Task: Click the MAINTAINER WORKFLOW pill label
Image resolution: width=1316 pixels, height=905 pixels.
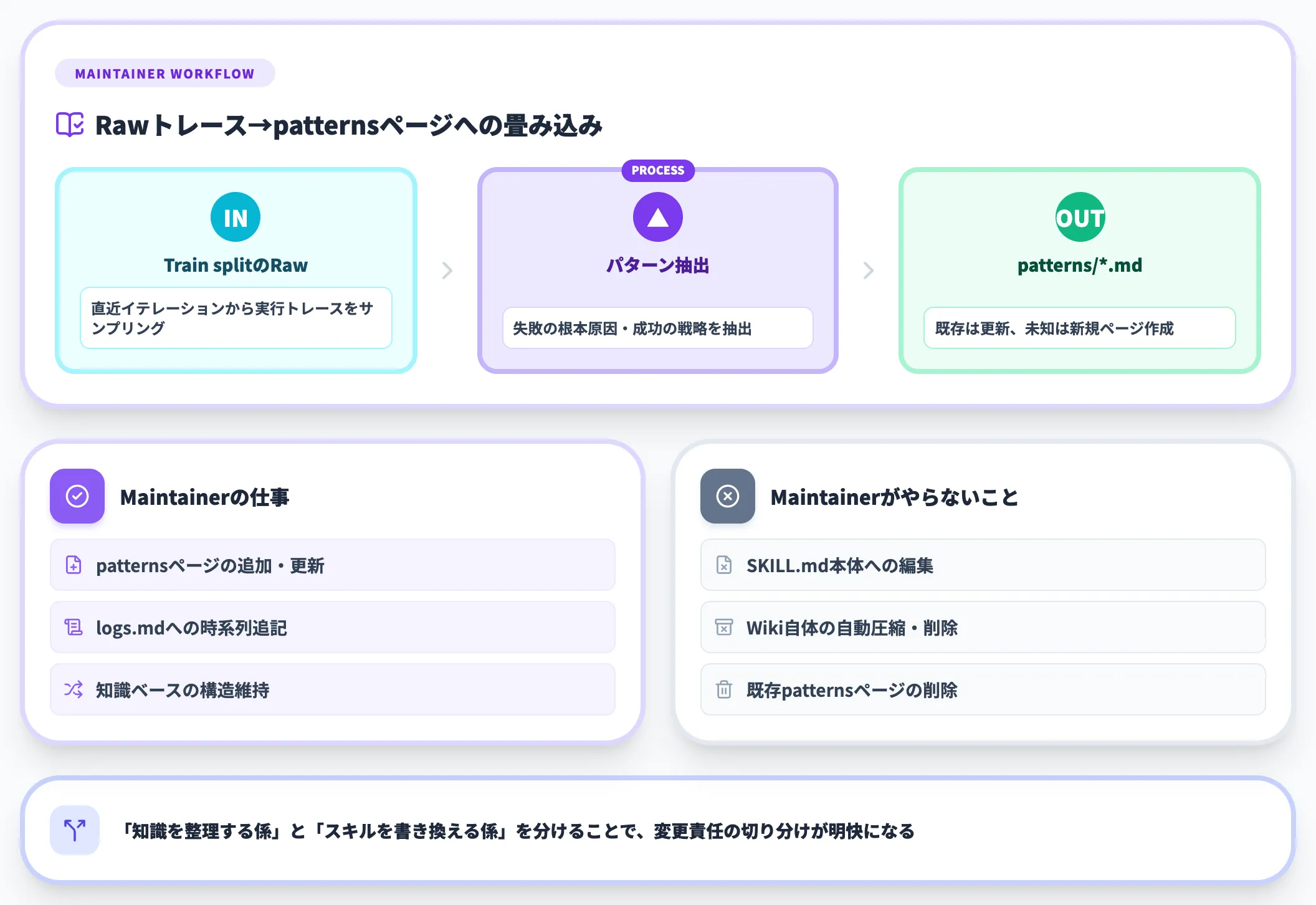Action: point(165,74)
